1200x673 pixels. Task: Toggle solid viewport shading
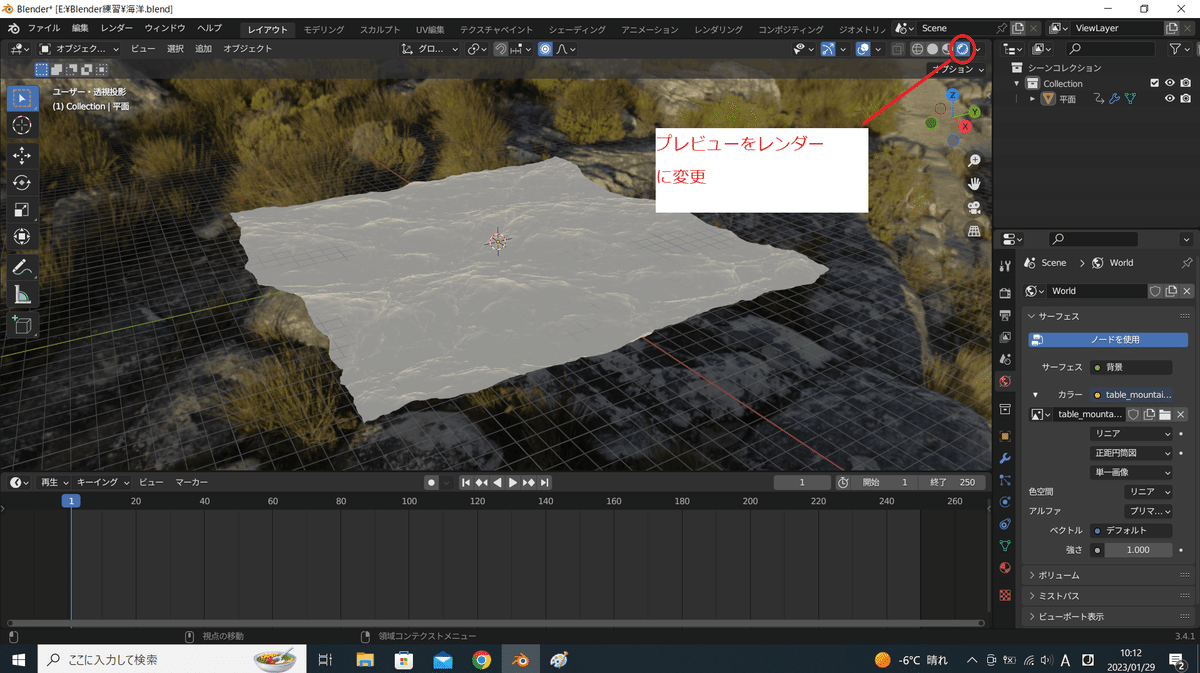pyautogui.click(x=932, y=48)
